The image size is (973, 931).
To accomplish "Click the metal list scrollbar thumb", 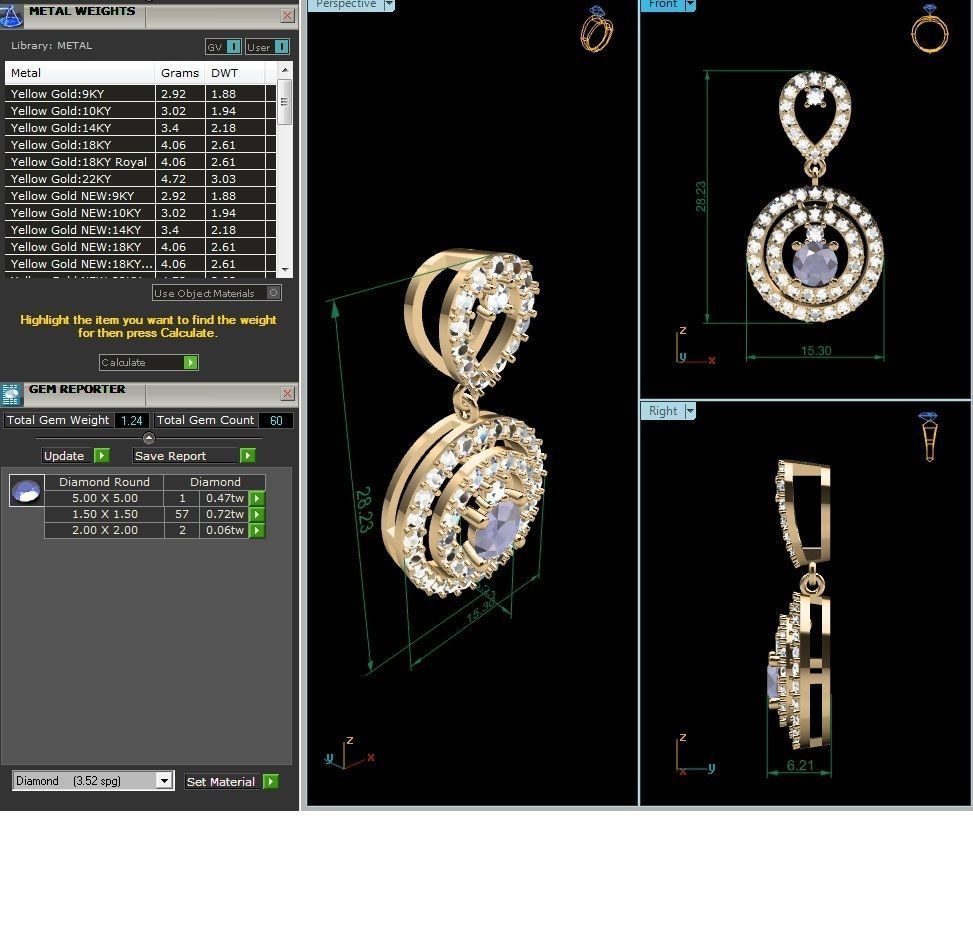I will (x=284, y=102).
